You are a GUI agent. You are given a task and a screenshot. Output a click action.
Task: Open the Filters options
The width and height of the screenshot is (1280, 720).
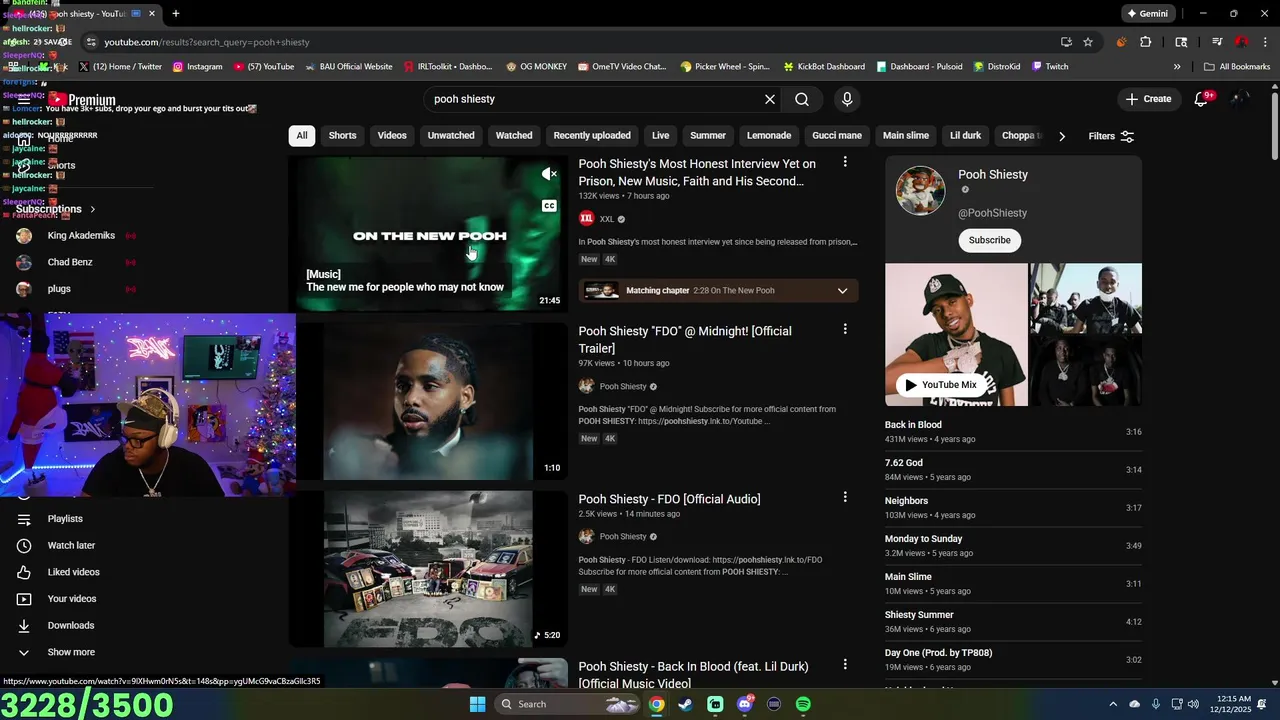pyautogui.click(x=1111, y=136)
